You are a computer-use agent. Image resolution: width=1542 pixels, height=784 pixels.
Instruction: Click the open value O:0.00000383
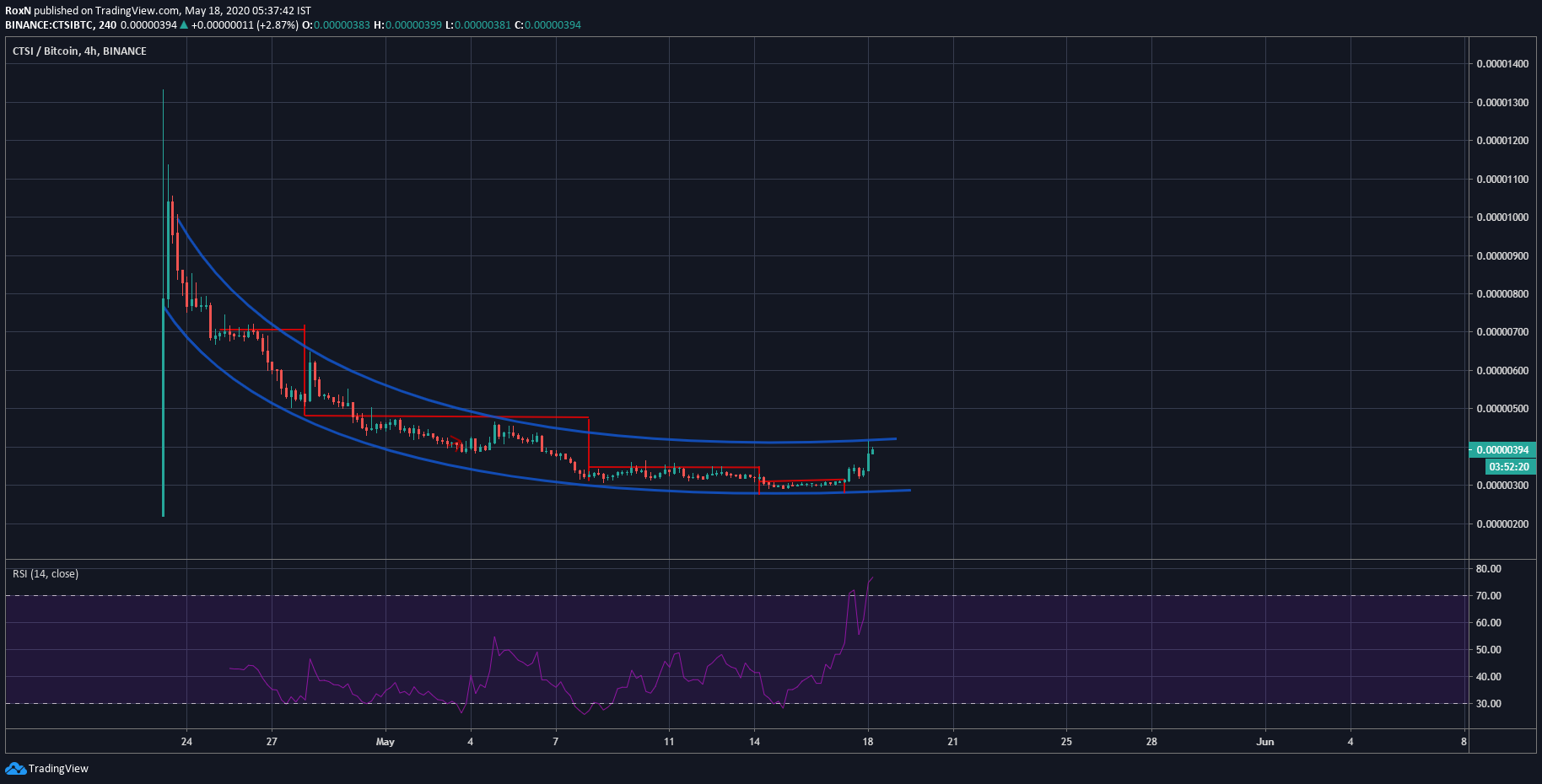[x=336, y=25]
